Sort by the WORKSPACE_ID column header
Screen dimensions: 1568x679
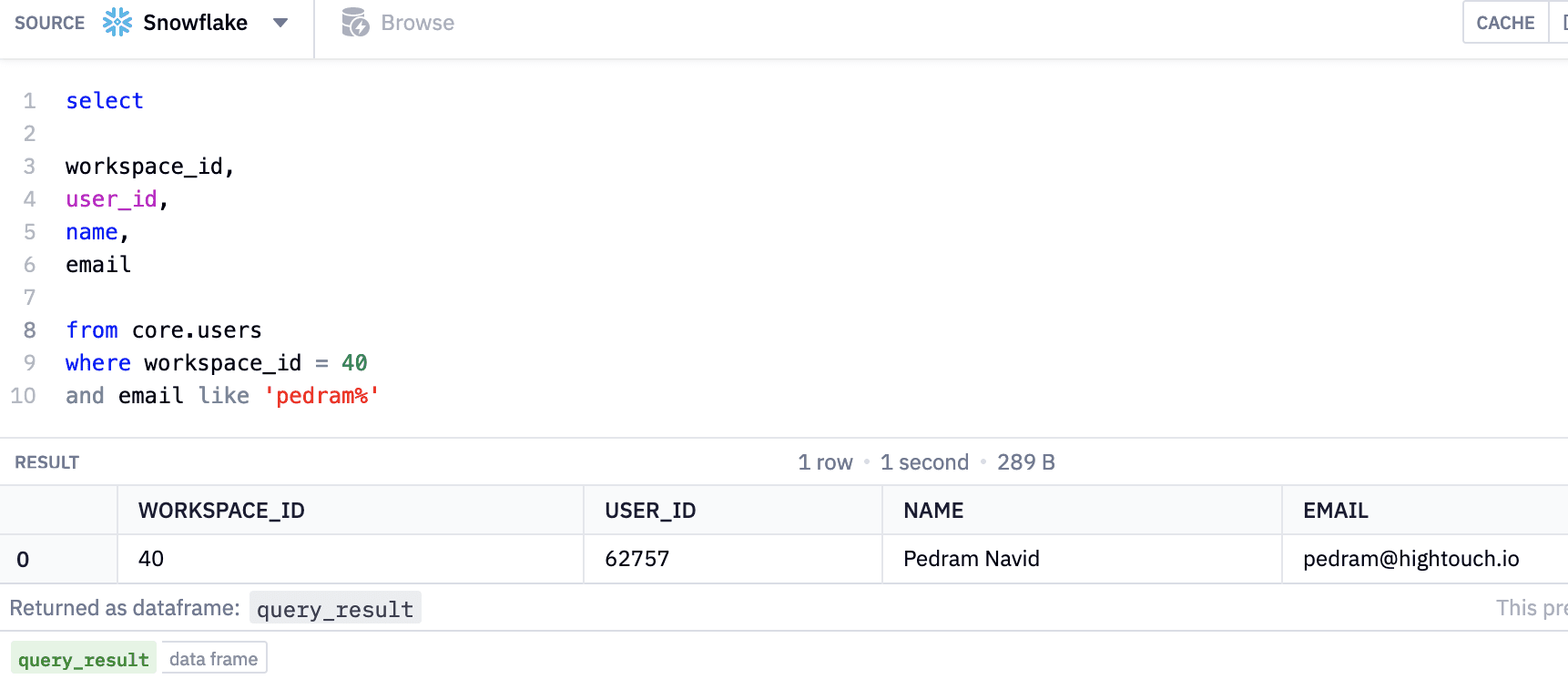pyautogui.click(x=221, y=511)
